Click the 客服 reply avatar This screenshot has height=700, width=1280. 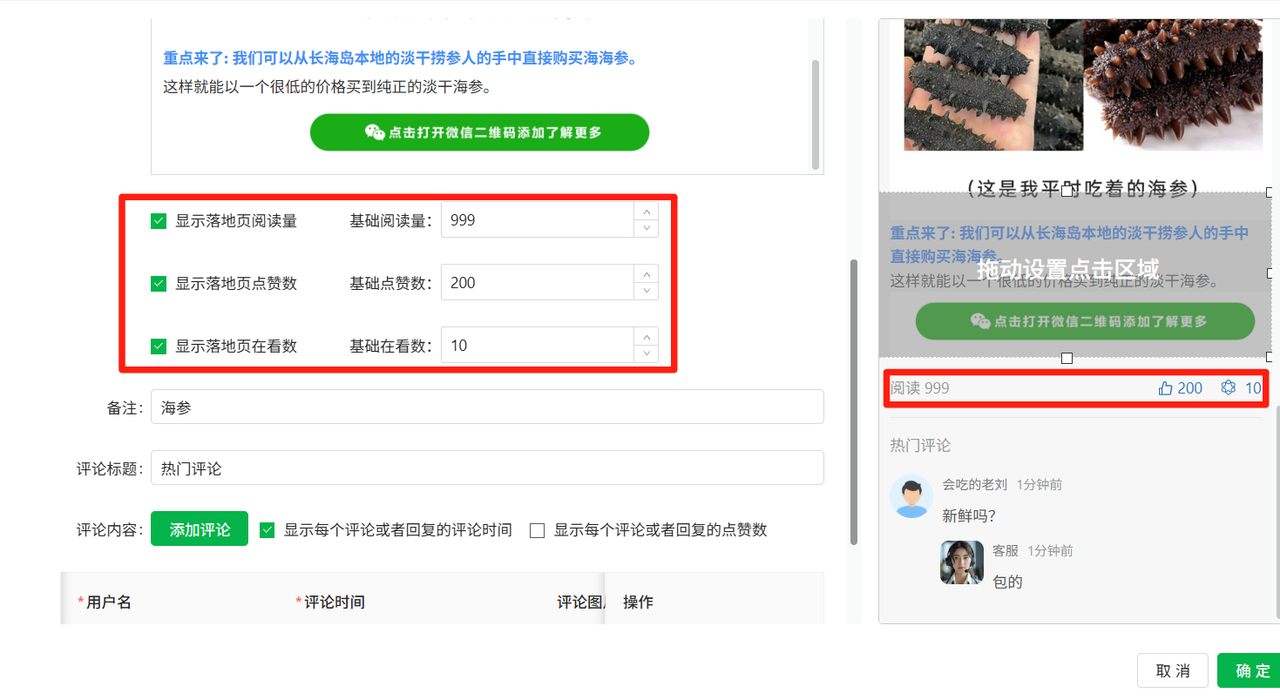click(x=961, y=562)
